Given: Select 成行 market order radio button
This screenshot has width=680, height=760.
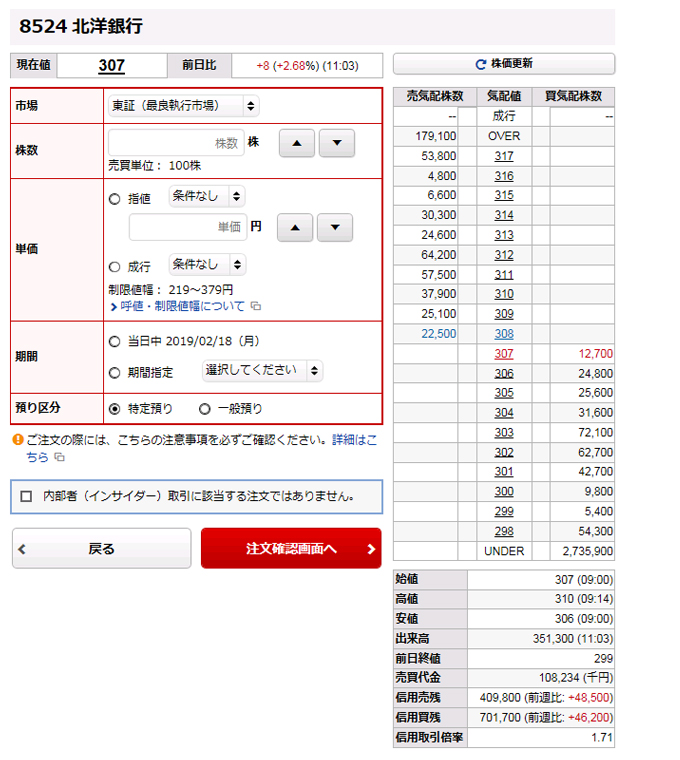Looking at the screenshot, I should pos(114,267).
